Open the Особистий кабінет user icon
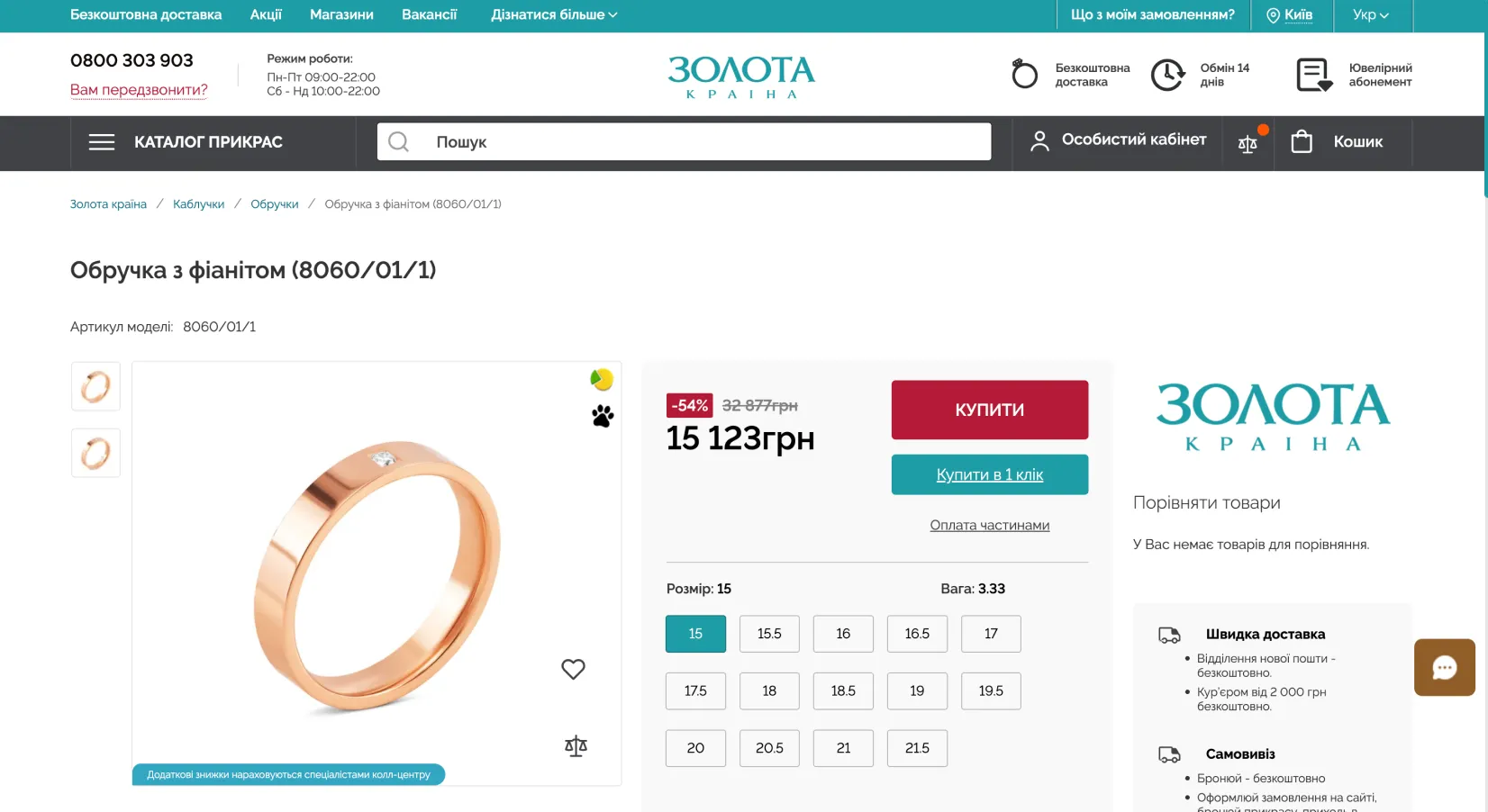 [x=1039, y=140]
